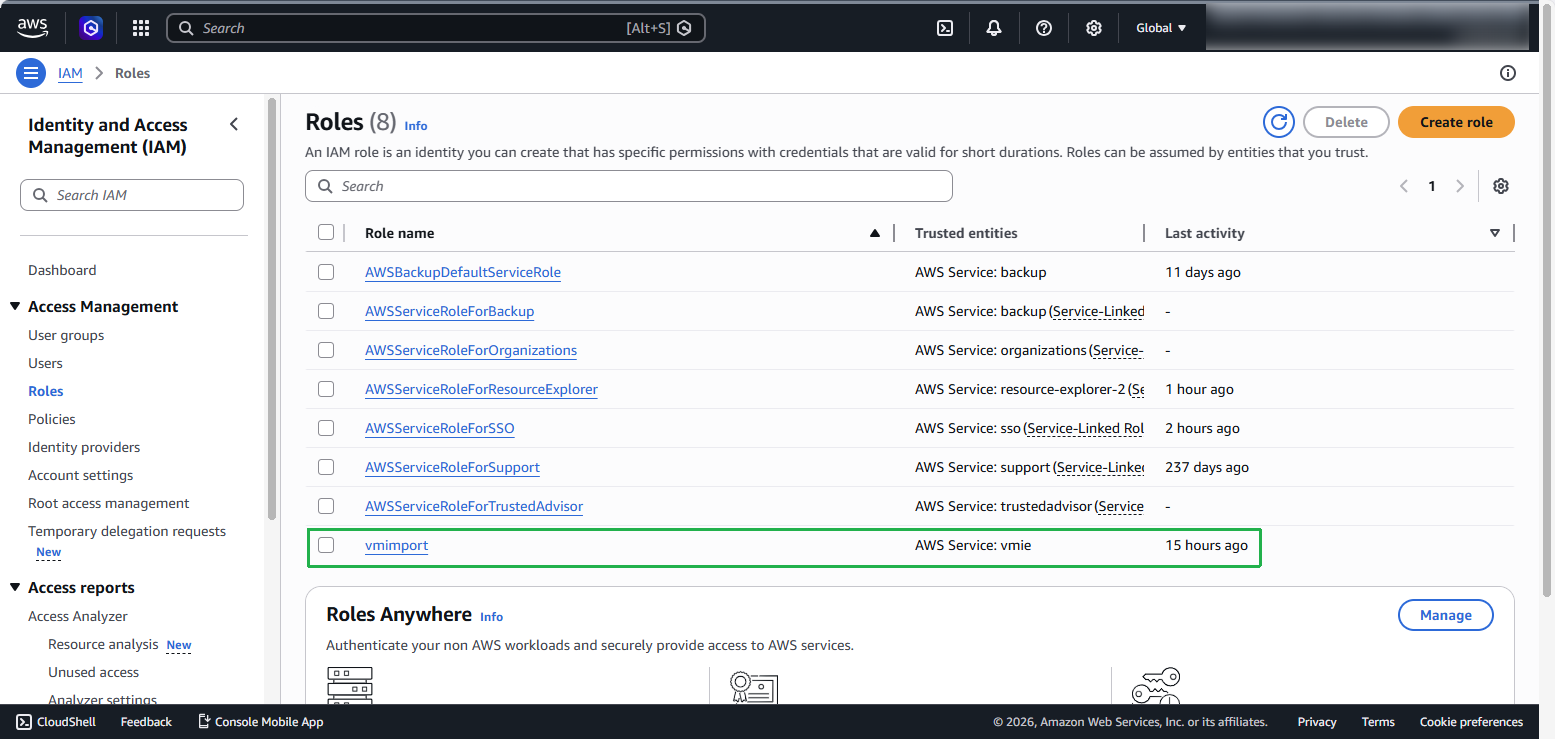1555x739 pixels.
Task: Open the settings gear in top navigation
Action: click(1094, 28)
